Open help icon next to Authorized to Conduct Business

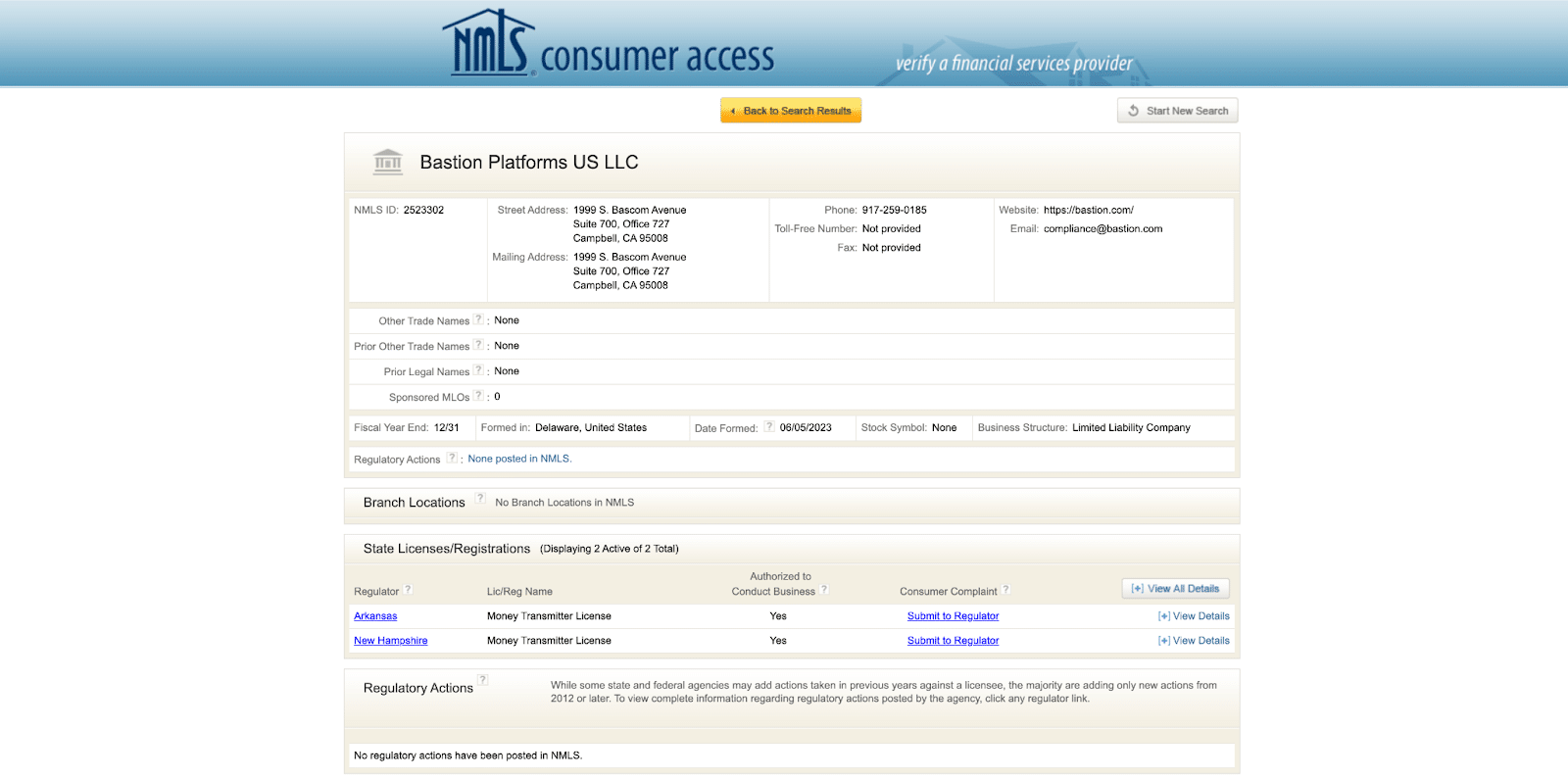point(824,590)
